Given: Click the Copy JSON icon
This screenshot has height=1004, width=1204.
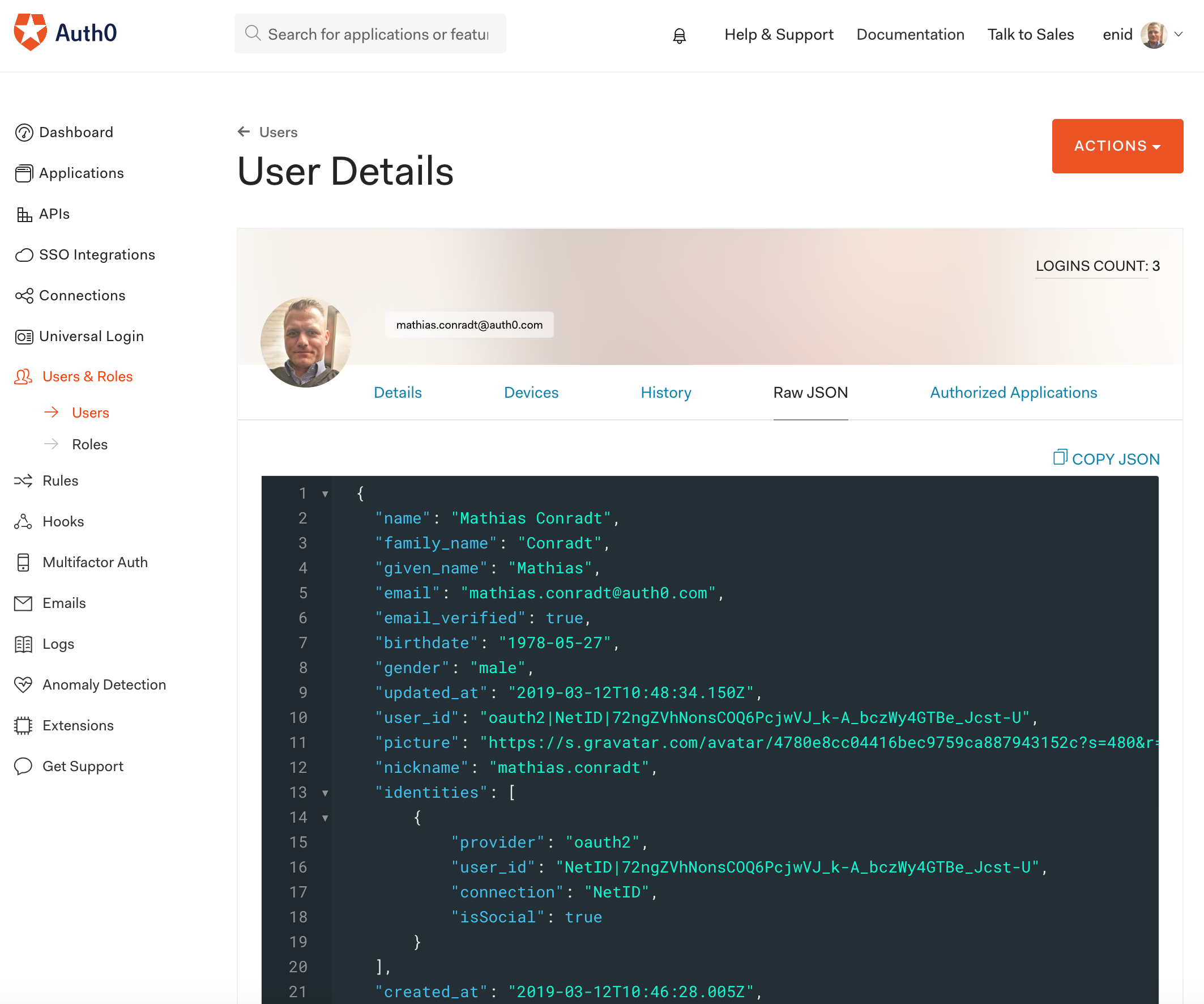Looking at the screenshot, I should tap(1060, 457).
